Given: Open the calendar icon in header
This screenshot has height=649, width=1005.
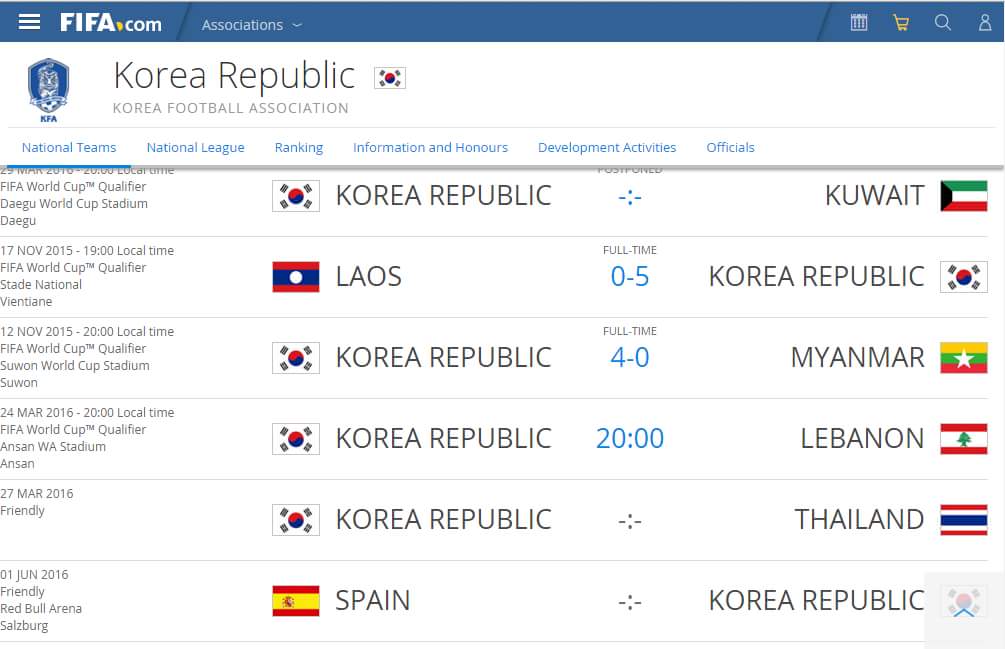Looking at the screenshot, I should point(859,22).
